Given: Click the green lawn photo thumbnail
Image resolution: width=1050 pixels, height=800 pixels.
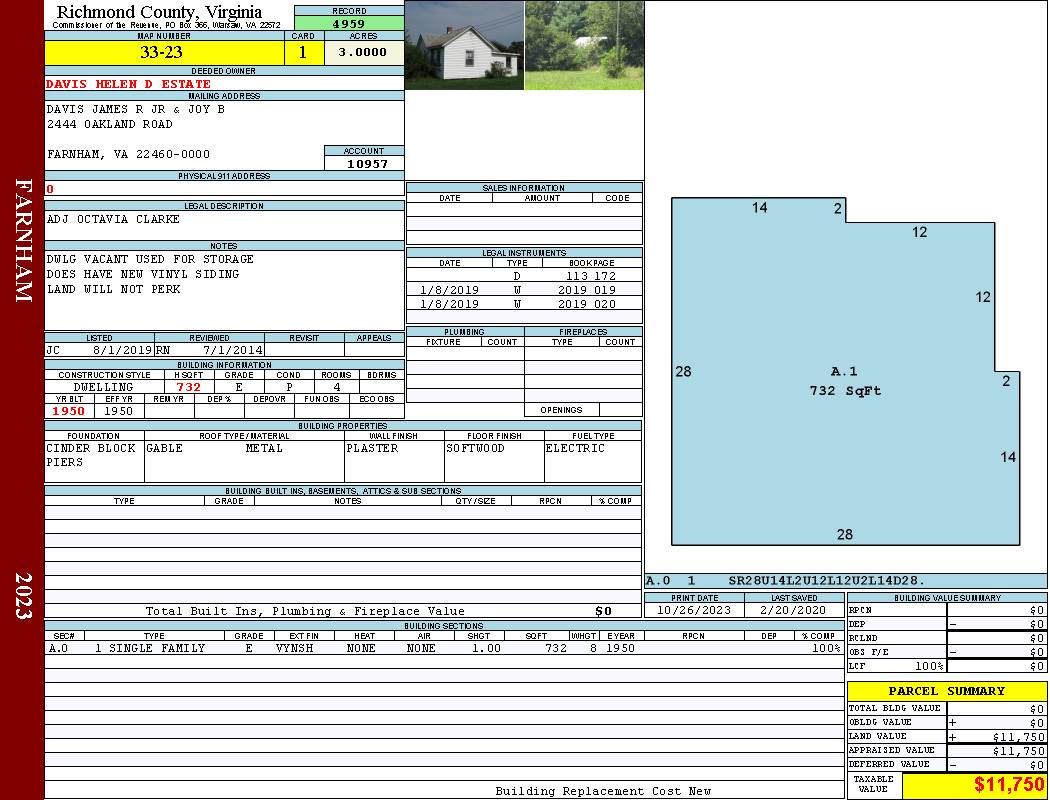Looking at the screenshot, I should point(583,45).
